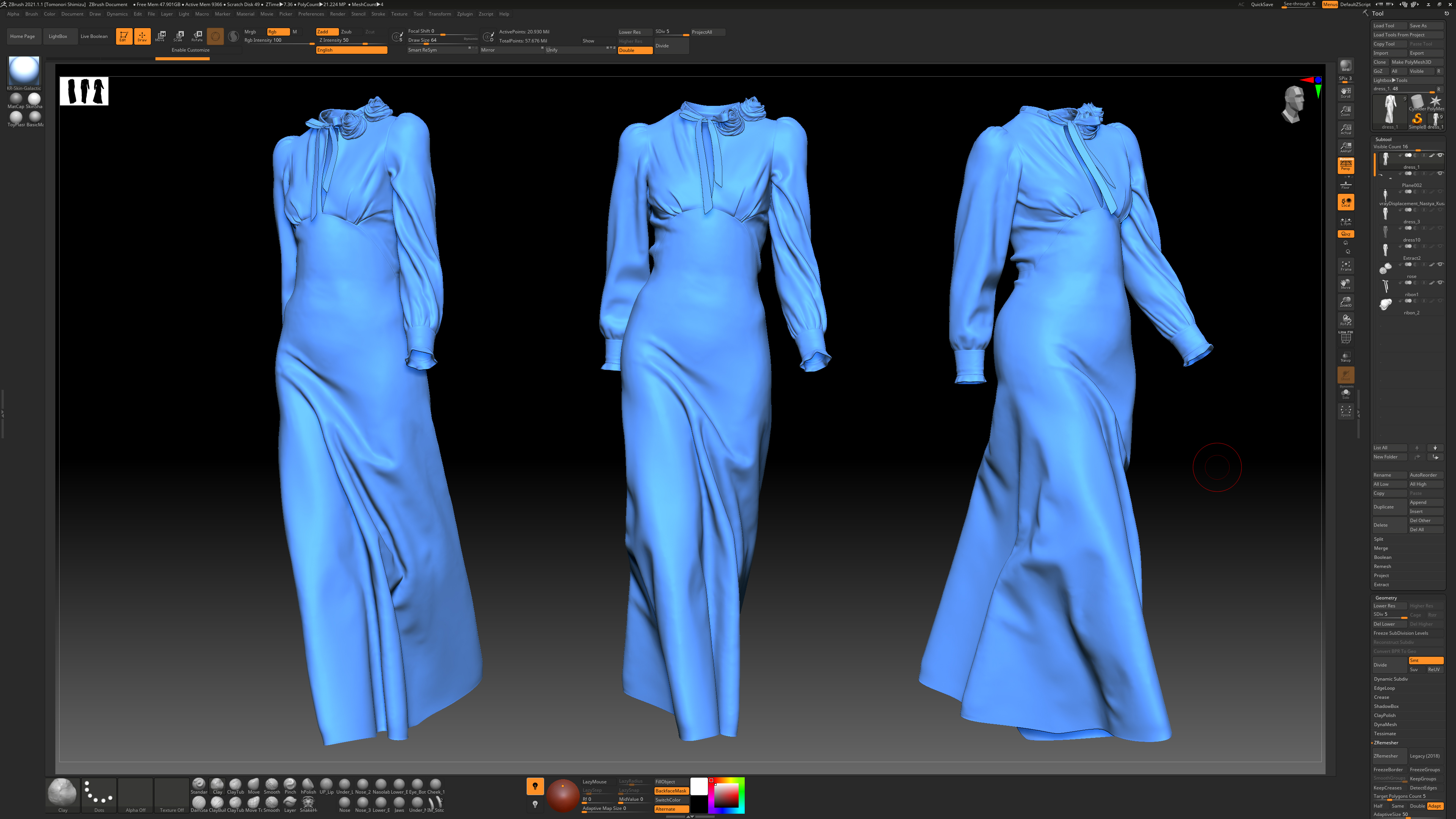Switch to Move transform tool
Screen dimensions: 1456x819
pos(160,36)
